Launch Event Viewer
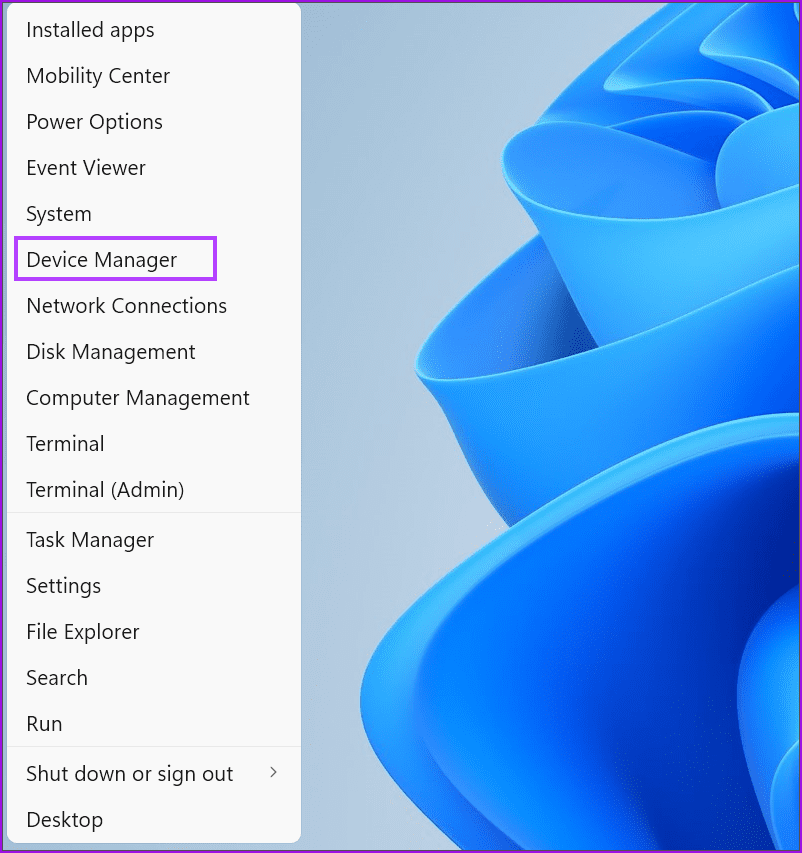The width and height of the screenshot is (802, 853). tap(86, 168)
